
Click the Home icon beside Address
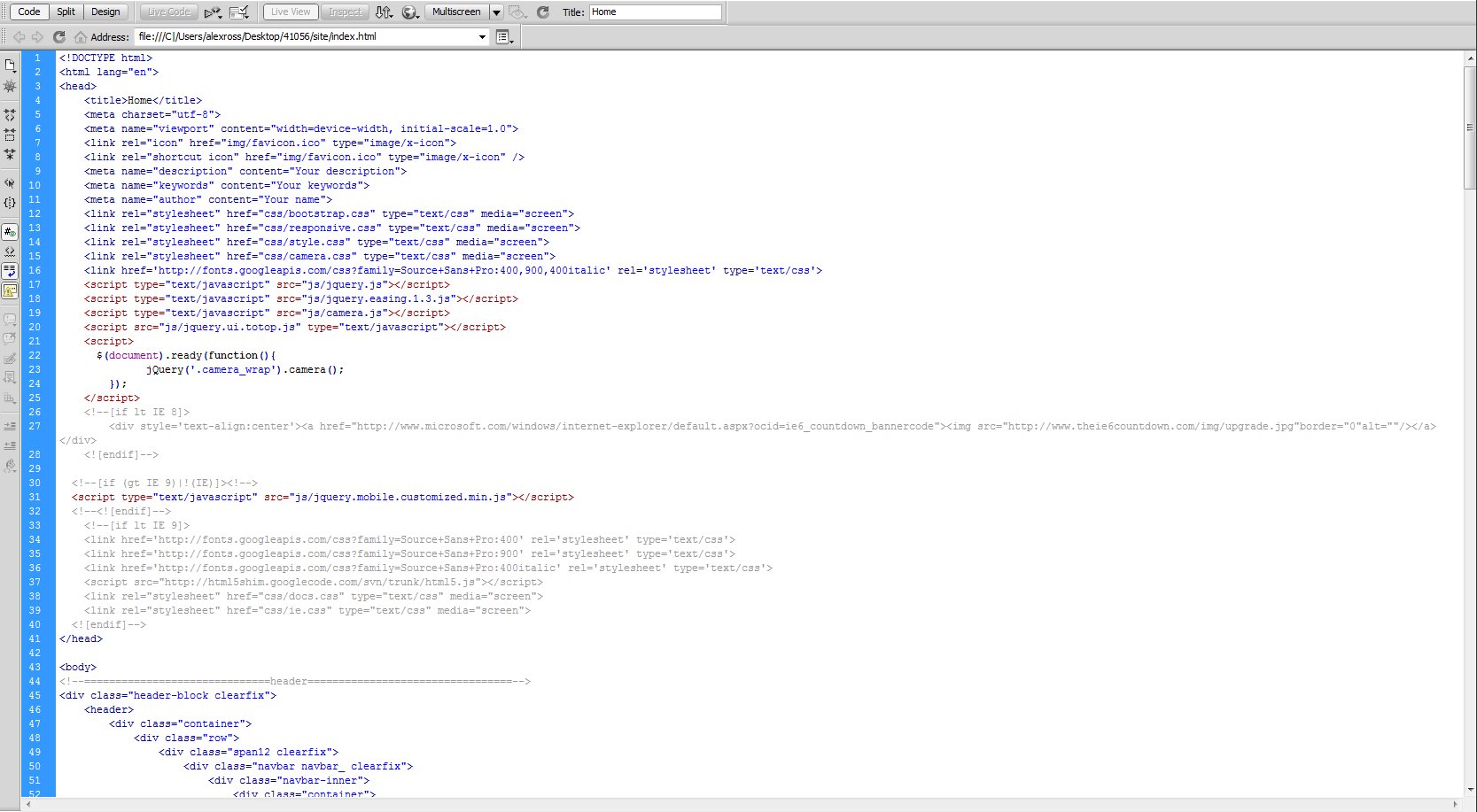click(81, 37)
